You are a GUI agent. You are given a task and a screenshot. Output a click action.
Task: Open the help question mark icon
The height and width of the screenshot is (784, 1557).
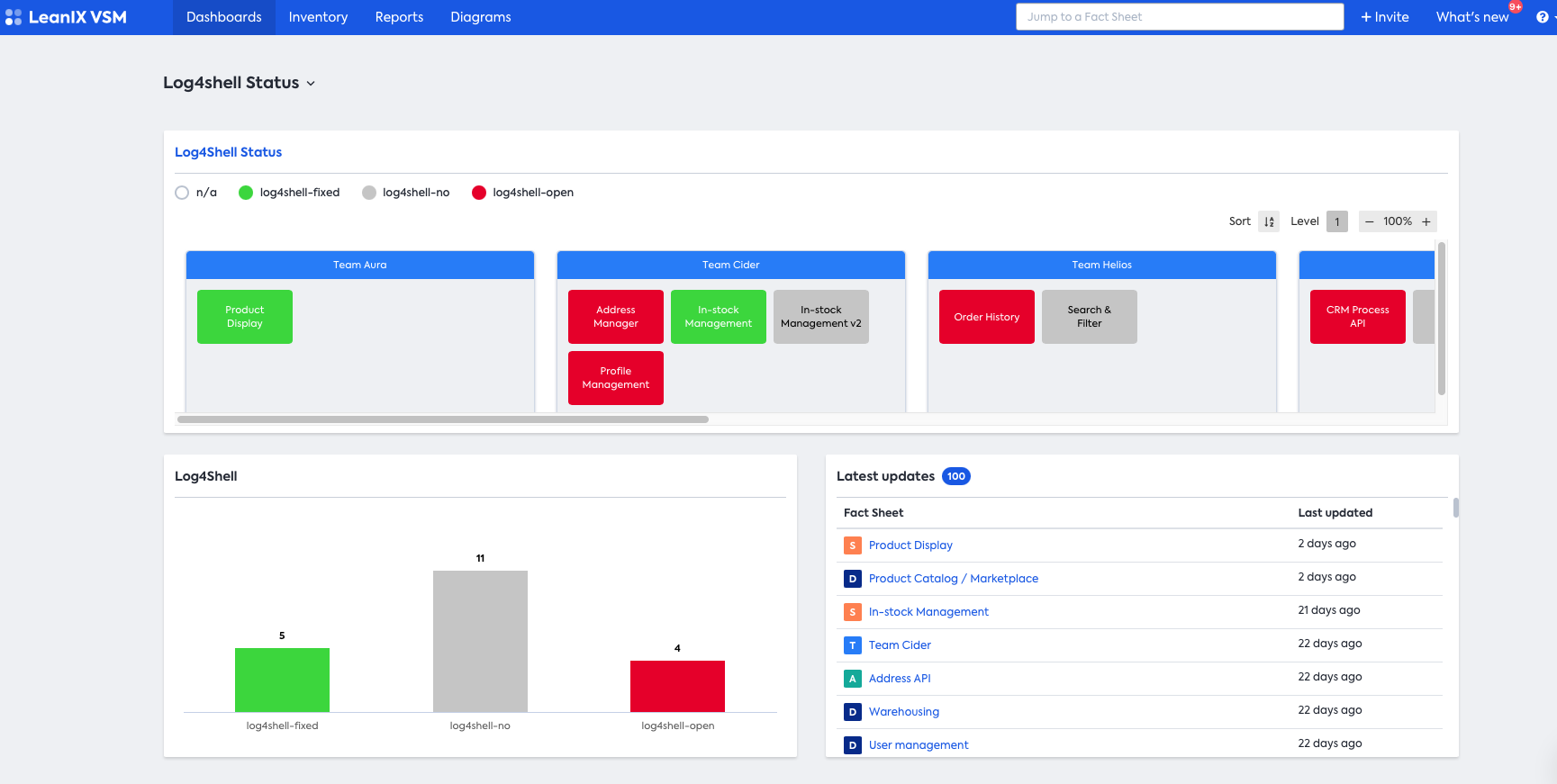click(1542, 17)
